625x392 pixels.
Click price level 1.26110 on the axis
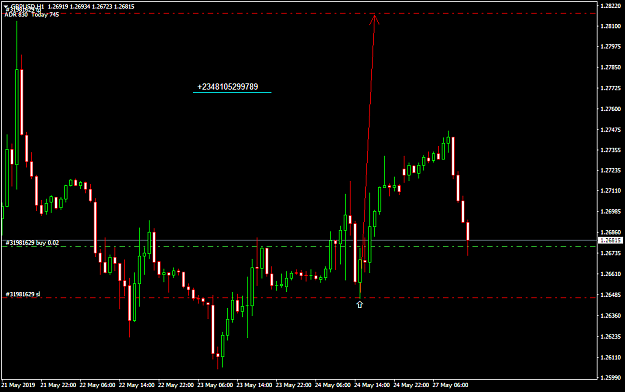[610, 357]
